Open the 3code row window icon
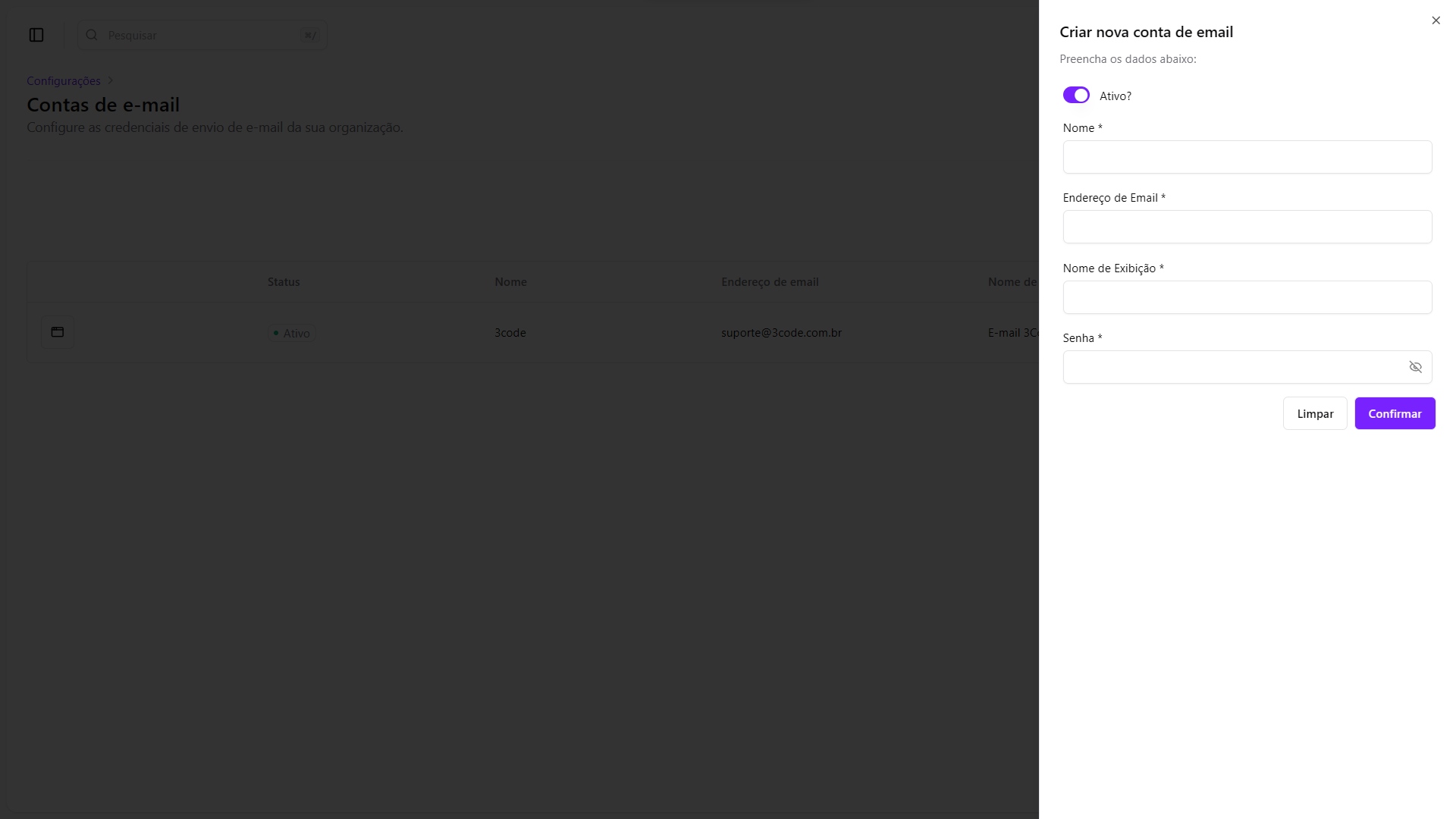1456x819 pixels. pyautogui.click(x=58, y=332)
